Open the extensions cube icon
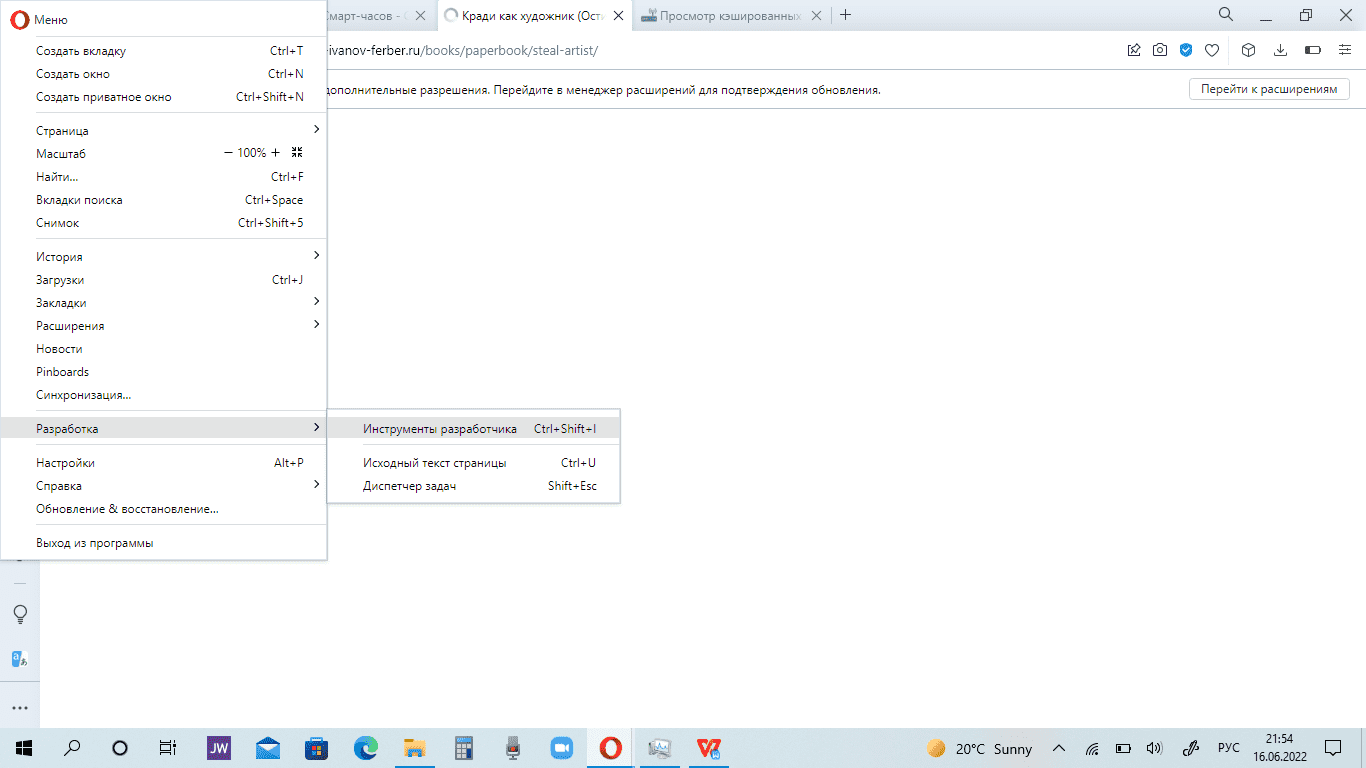This screenshot has height=768, width=1366. click(1248, 50)
